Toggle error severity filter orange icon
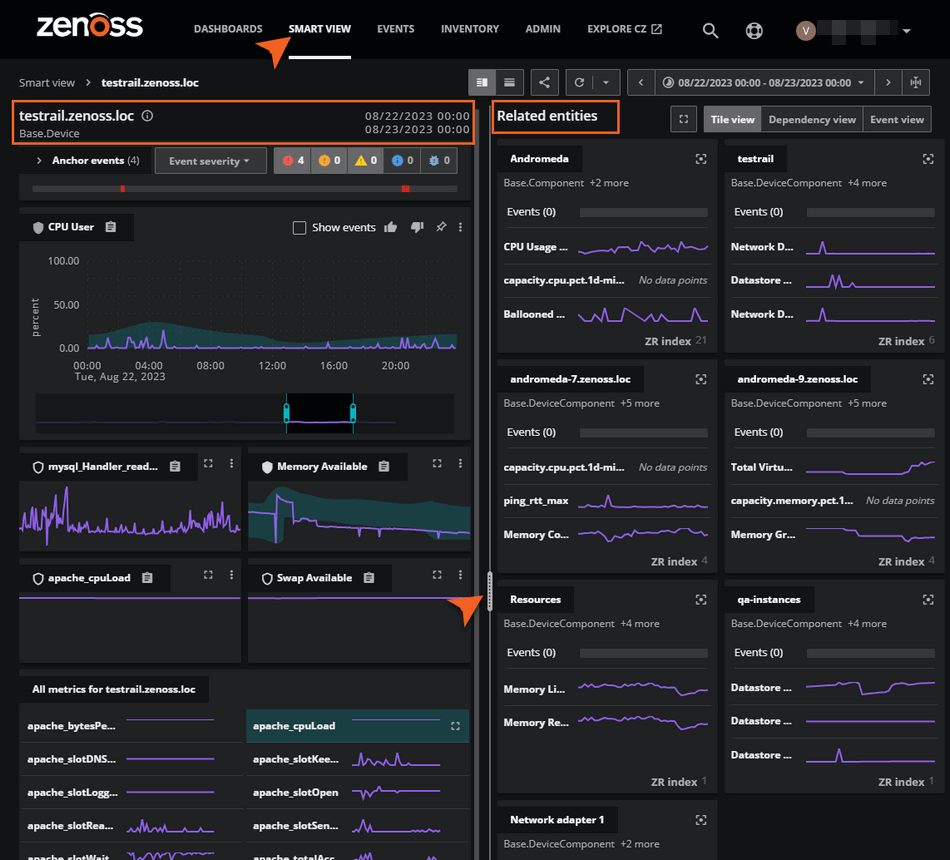This screenshot has width=950, height=860. (329, 161)
